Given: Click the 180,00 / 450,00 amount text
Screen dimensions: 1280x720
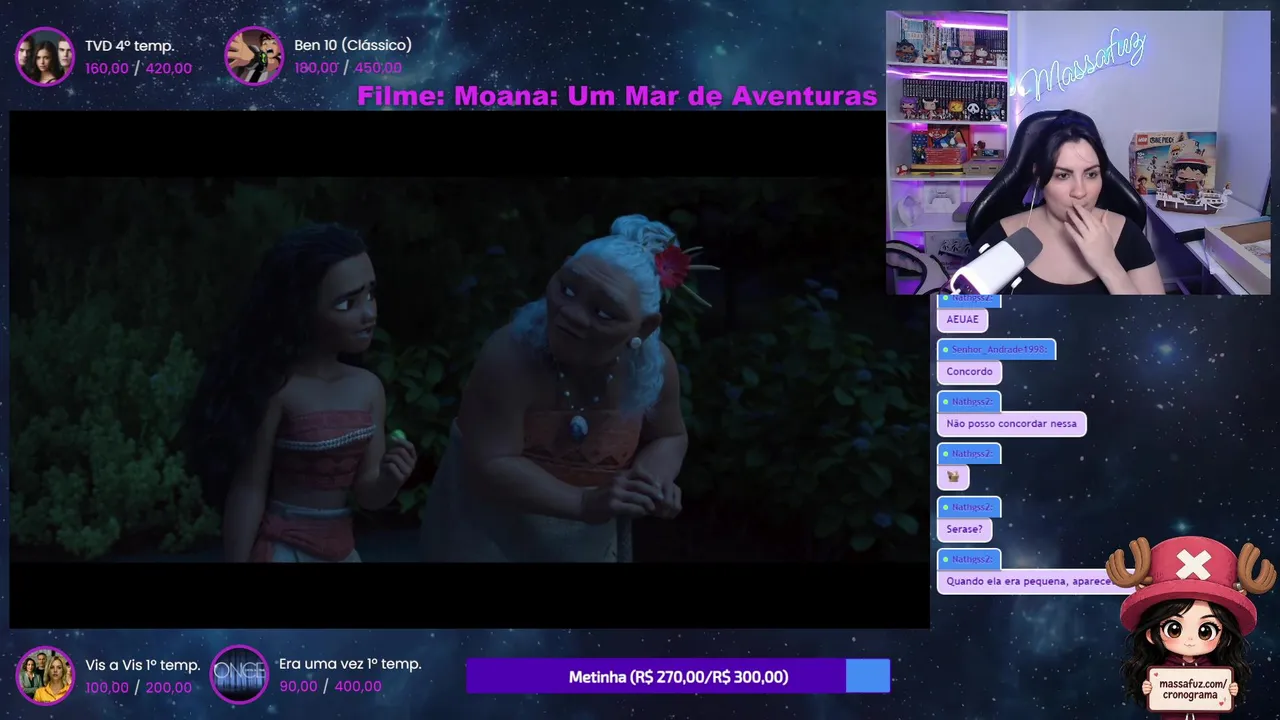Looking at the screenshot, I should click(x=348, y=68).
